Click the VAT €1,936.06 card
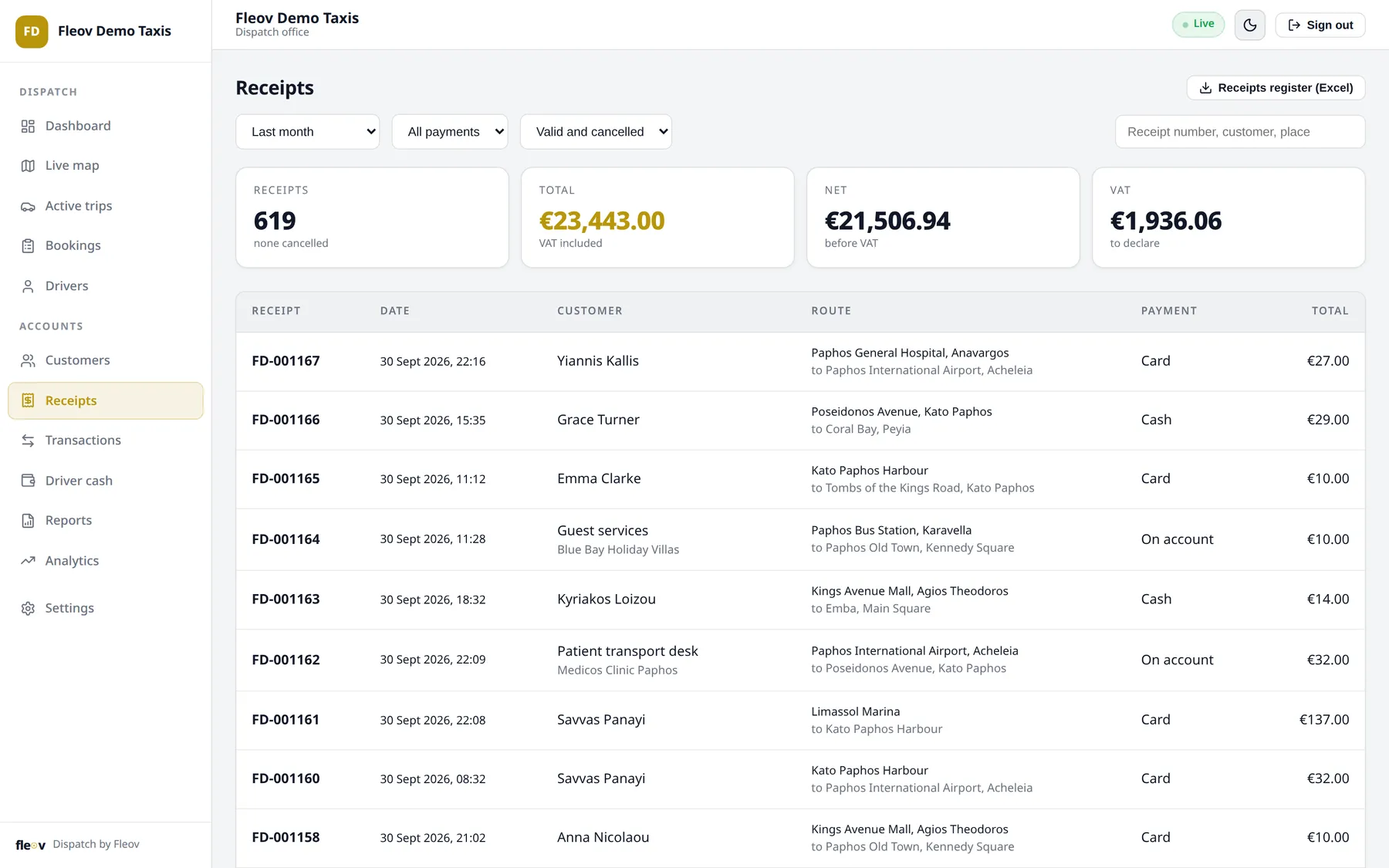1389x868 pixels. point(1228,218)
